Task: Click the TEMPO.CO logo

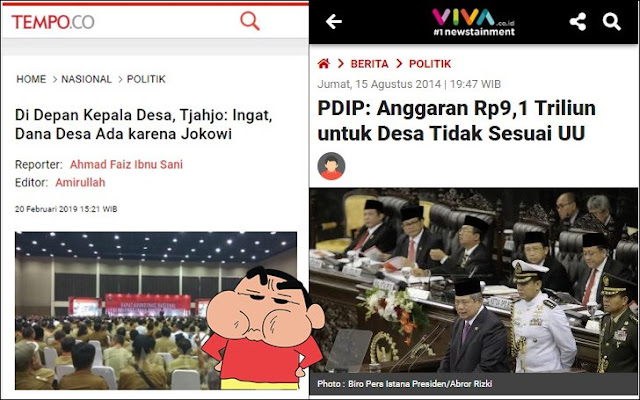Action: click(x=53, y=22)
